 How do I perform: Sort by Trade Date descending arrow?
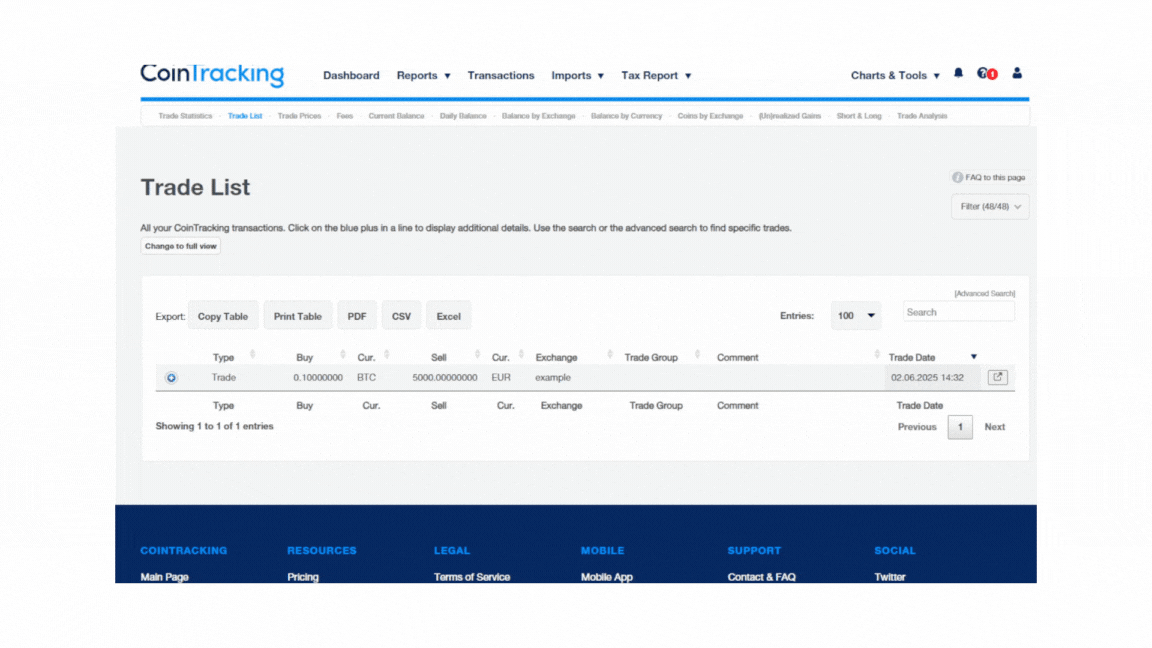(x=973, y=357)
